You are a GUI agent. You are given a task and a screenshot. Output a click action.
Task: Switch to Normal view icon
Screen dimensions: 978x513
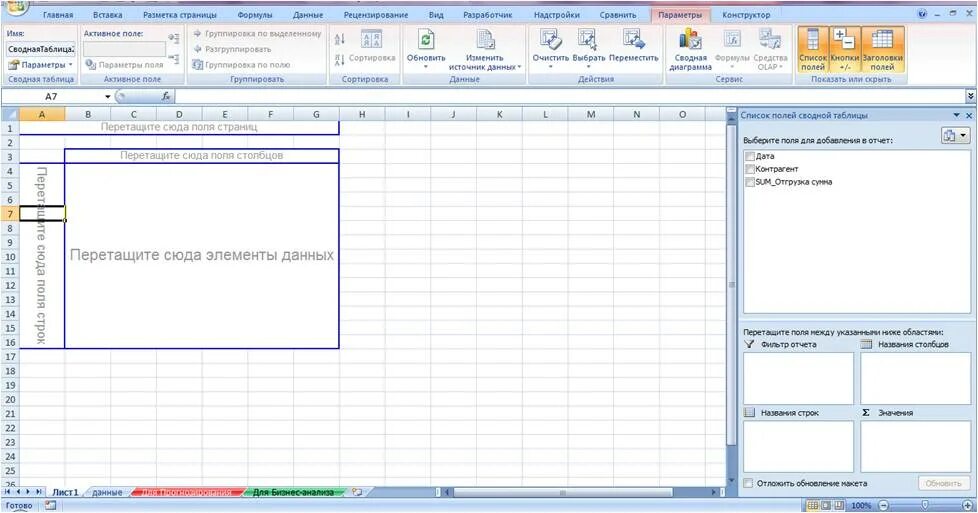[x=813, y=506]
